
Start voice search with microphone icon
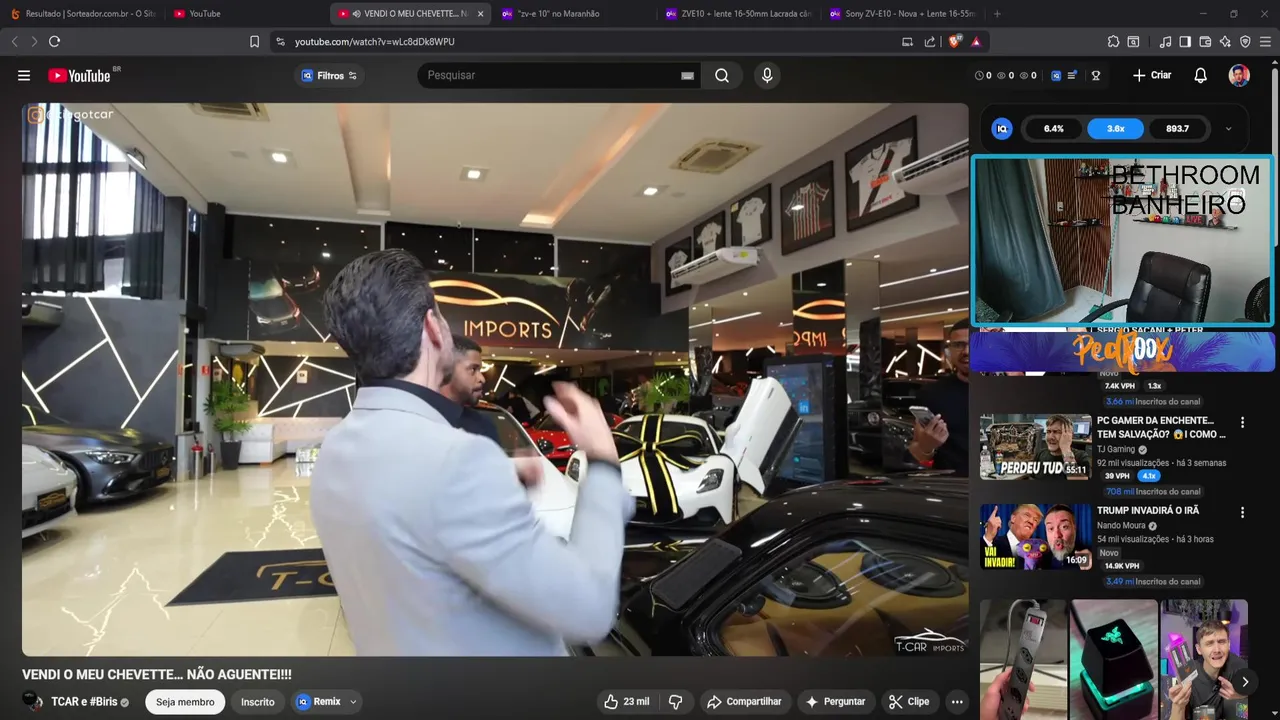(x=767, y=75)
